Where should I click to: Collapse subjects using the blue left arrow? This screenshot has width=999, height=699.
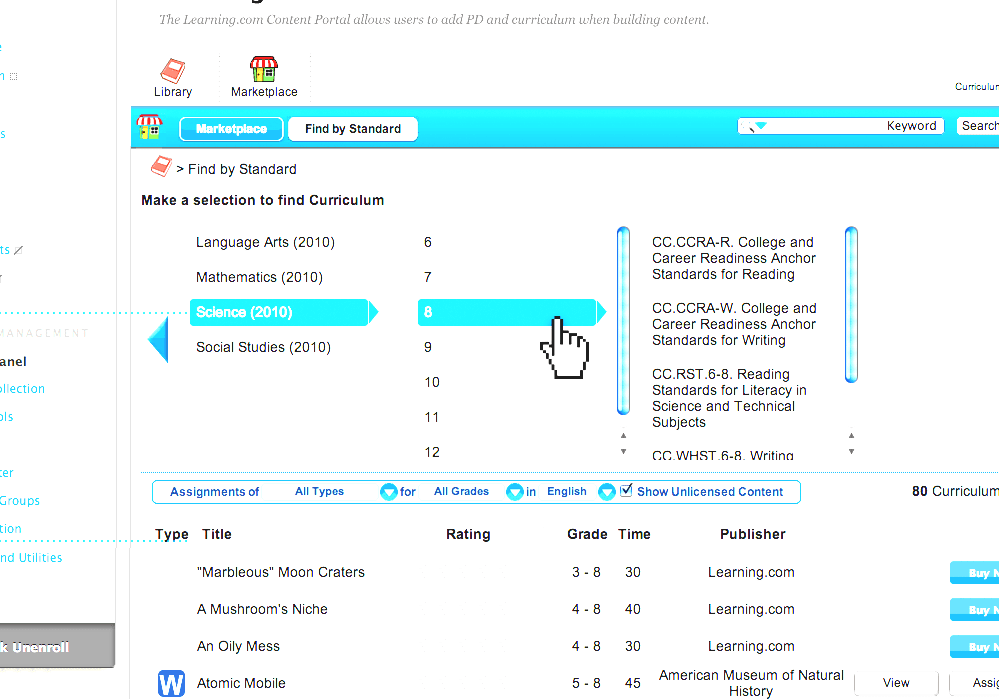pyautogui.click(x=158, y=340)
